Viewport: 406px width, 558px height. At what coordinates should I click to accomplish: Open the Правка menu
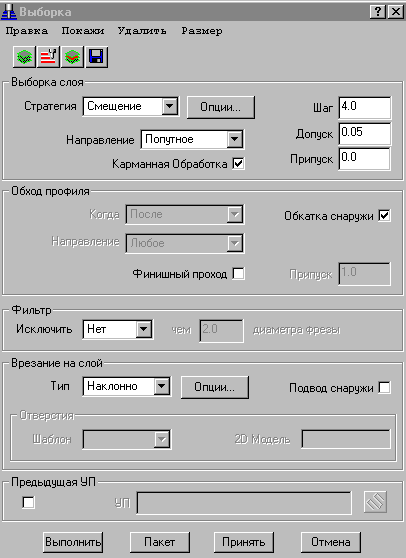(x=27, y=31)
